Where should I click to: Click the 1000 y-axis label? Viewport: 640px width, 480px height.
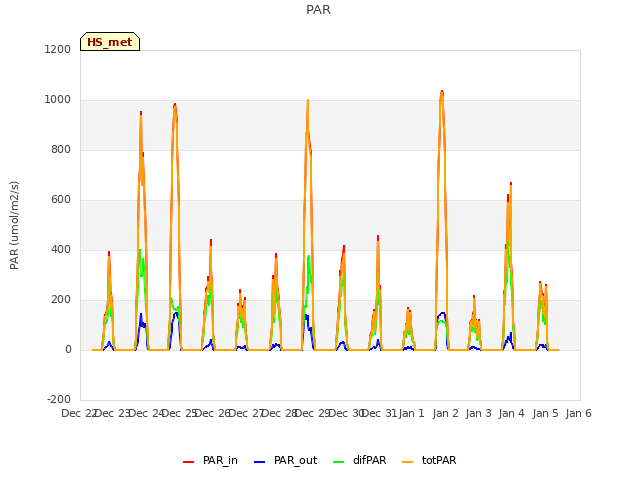pos(58,100)
